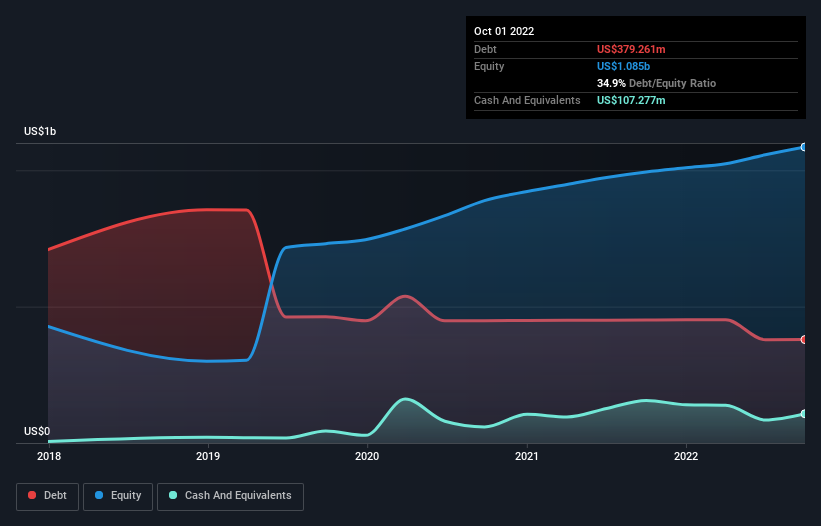Click the 2021 x-axis label
821x526 pixels.
(x=527, y=456)
